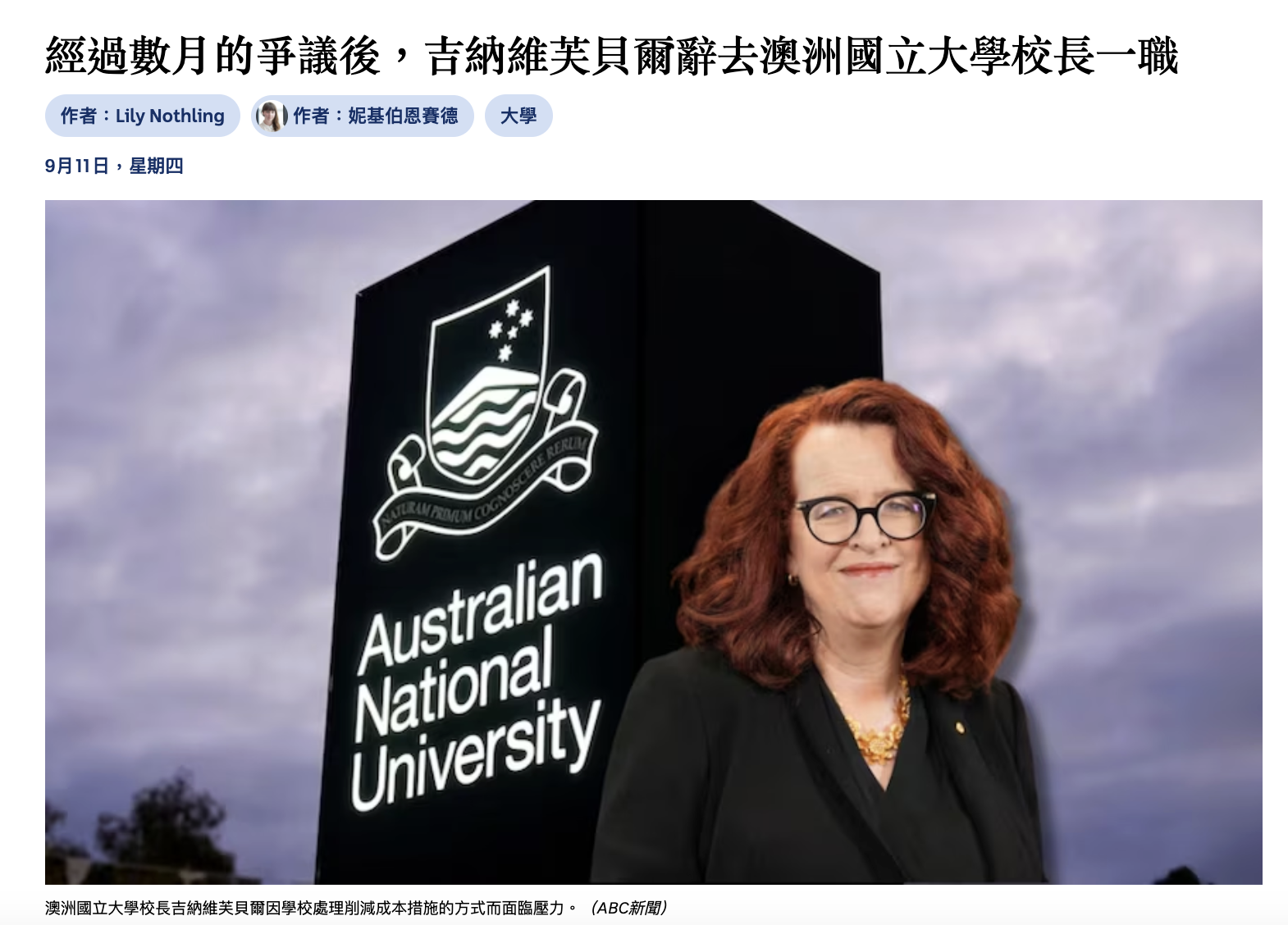Open author page for Lily Nothling

tap(142, 116)
